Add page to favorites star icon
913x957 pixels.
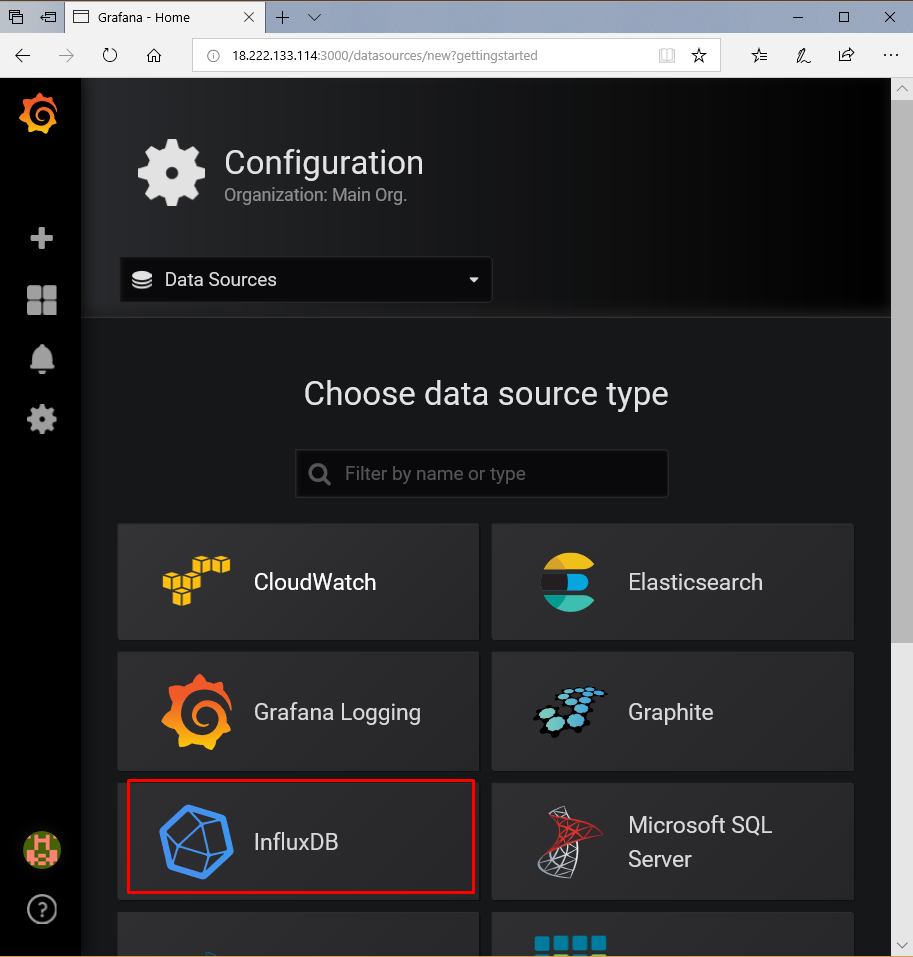(x=699, y=56)
